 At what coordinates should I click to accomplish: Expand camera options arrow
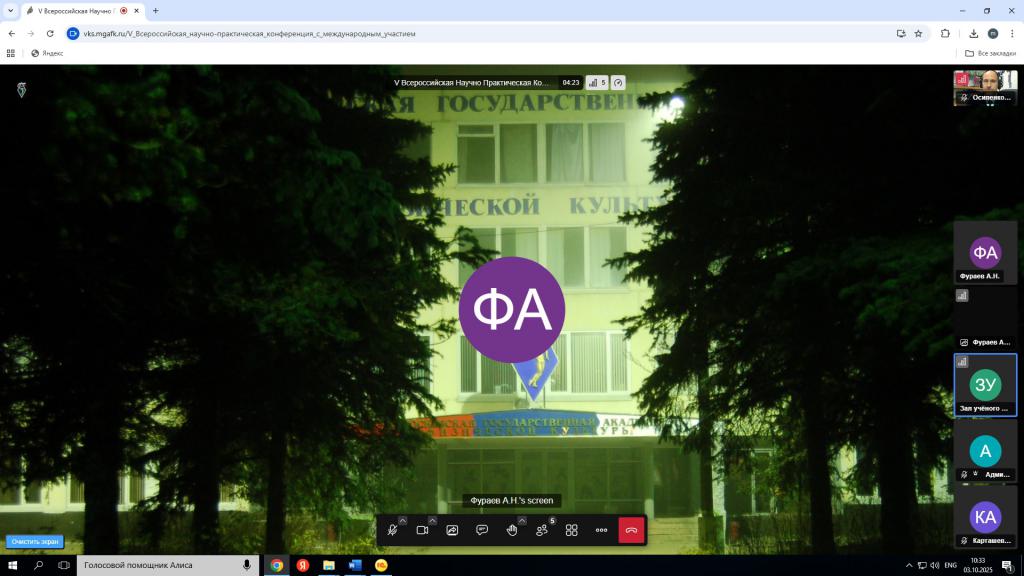[x=433, y=520]
